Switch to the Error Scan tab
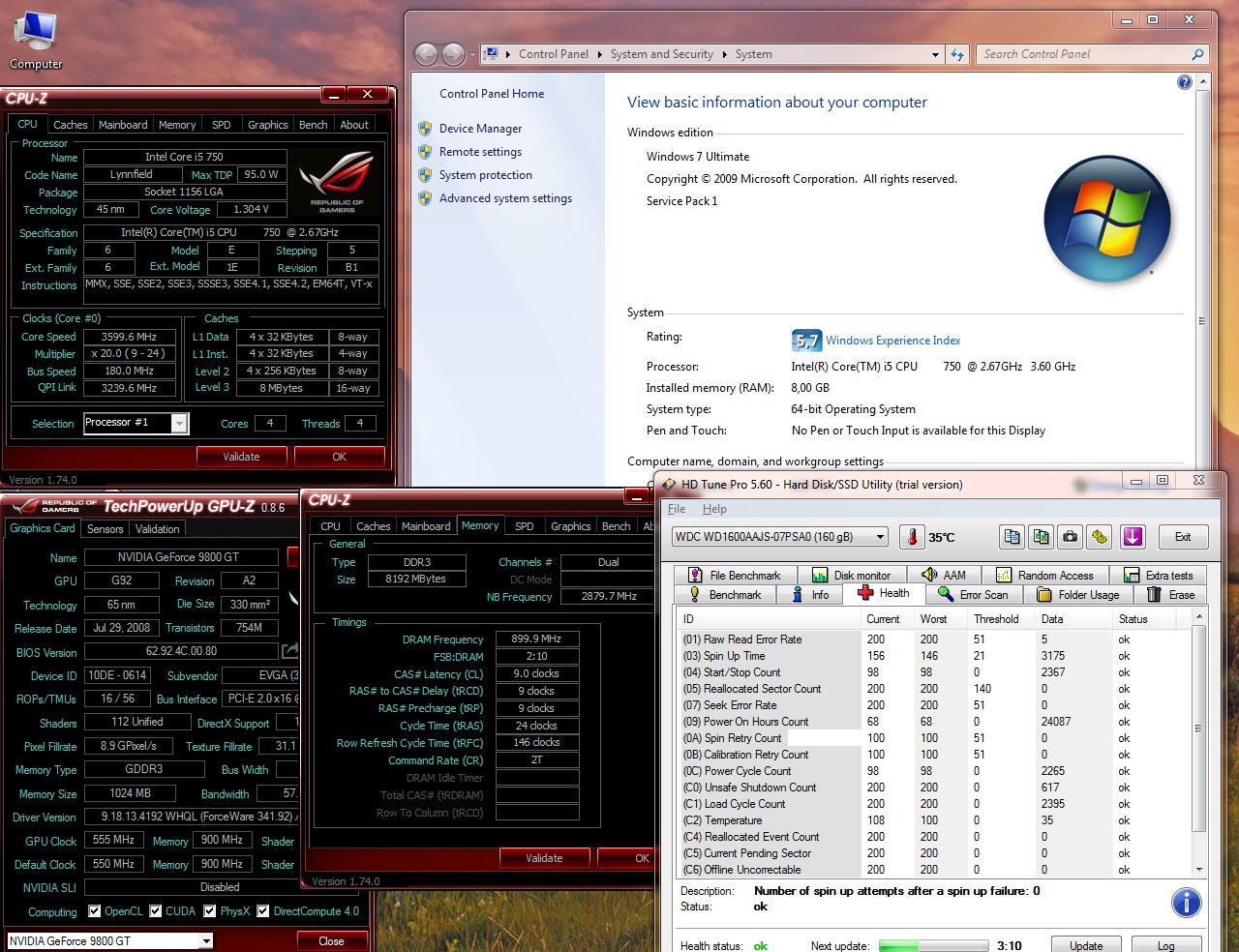The image size is (1239, 952). coord(973,595)
